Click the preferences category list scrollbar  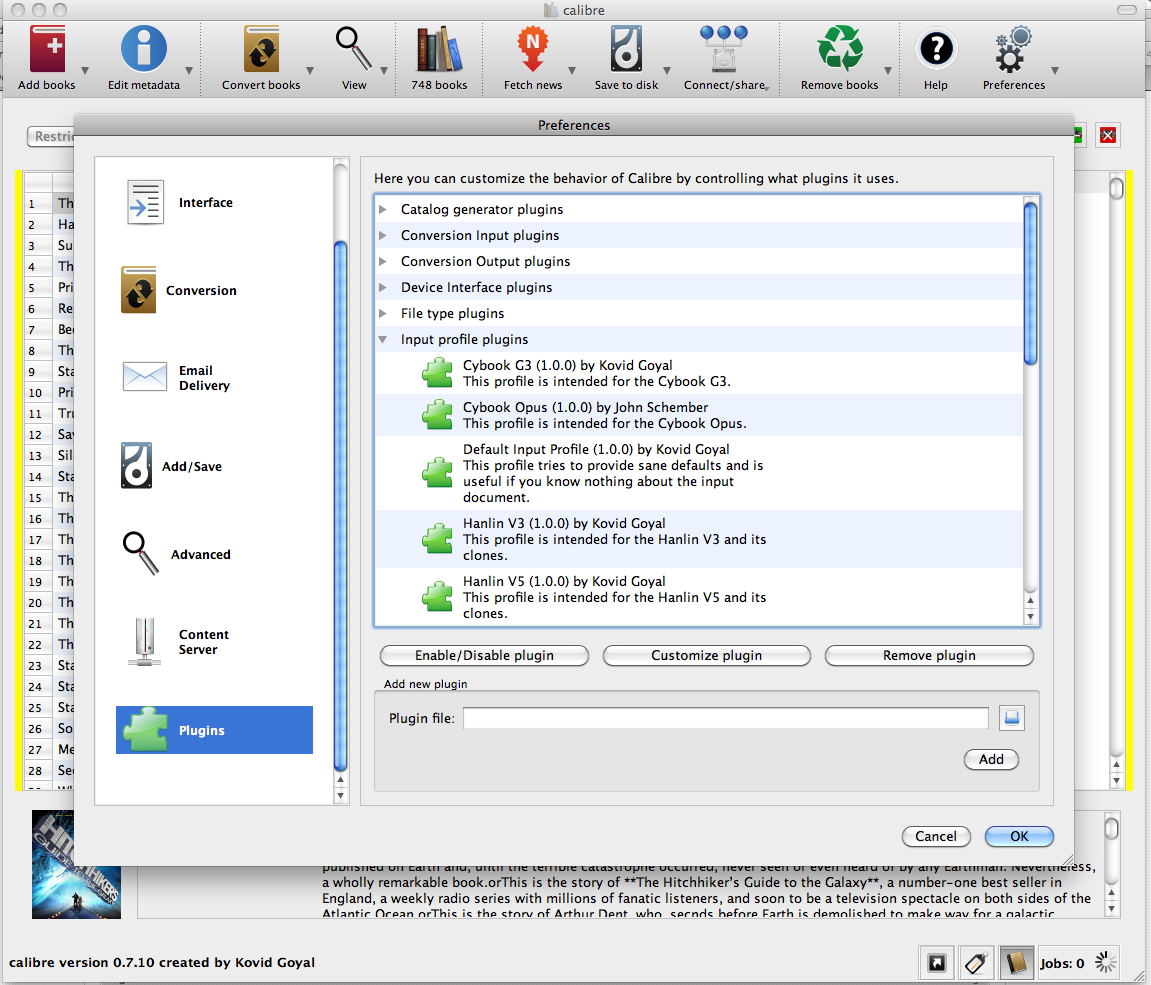(x=341, y=506)
